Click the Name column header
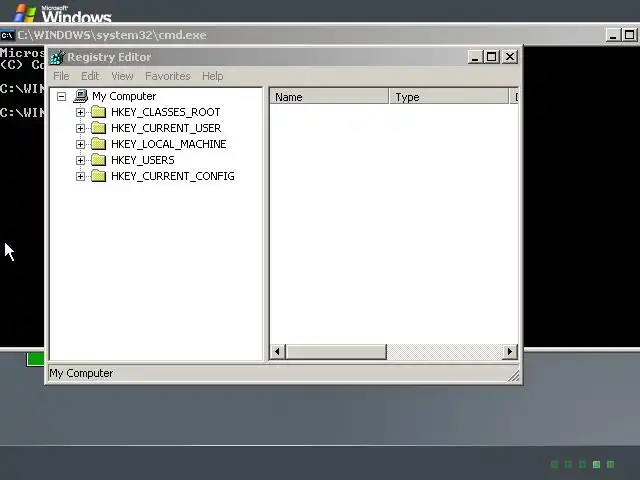The height and width of the screenshot is (480, 640). click(329, 97)
